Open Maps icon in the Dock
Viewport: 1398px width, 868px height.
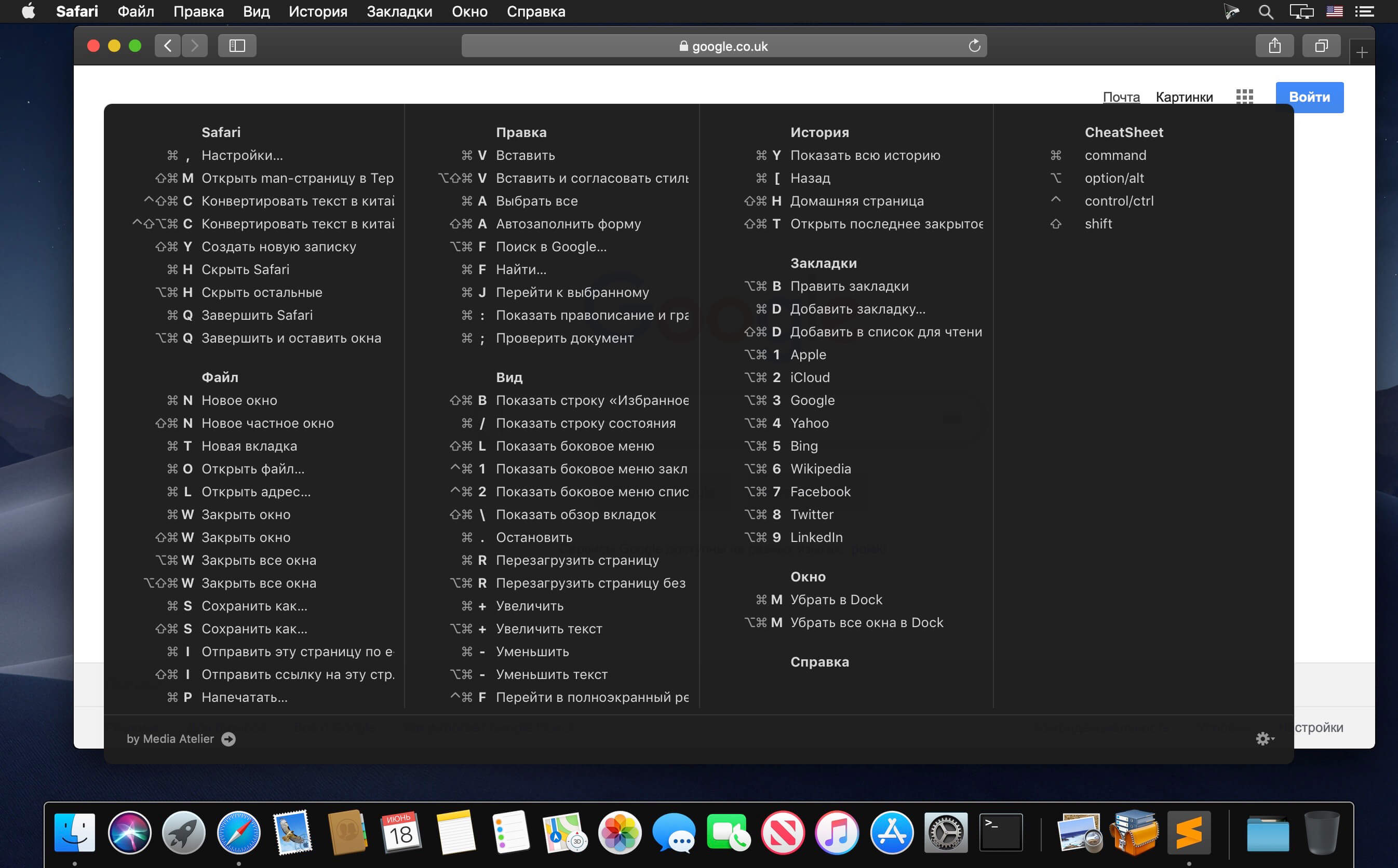click(565, 832)
